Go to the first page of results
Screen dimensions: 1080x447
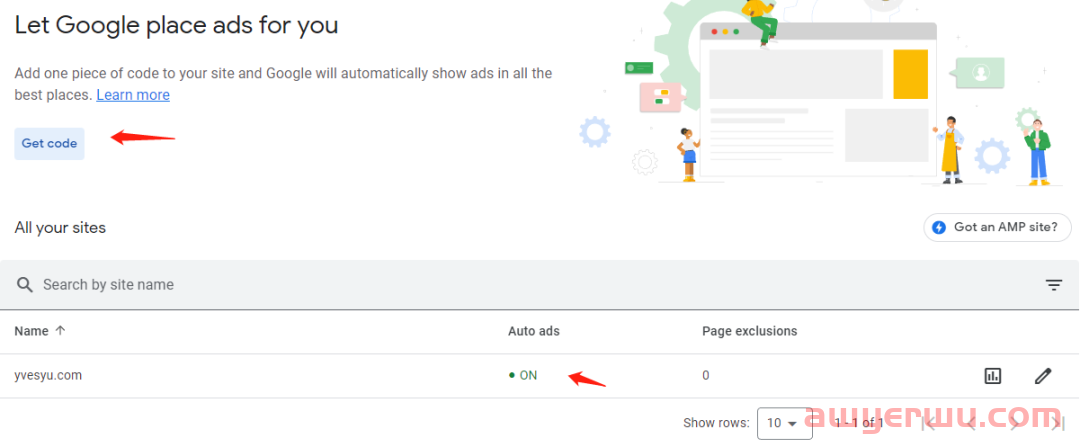pos(928,423)
